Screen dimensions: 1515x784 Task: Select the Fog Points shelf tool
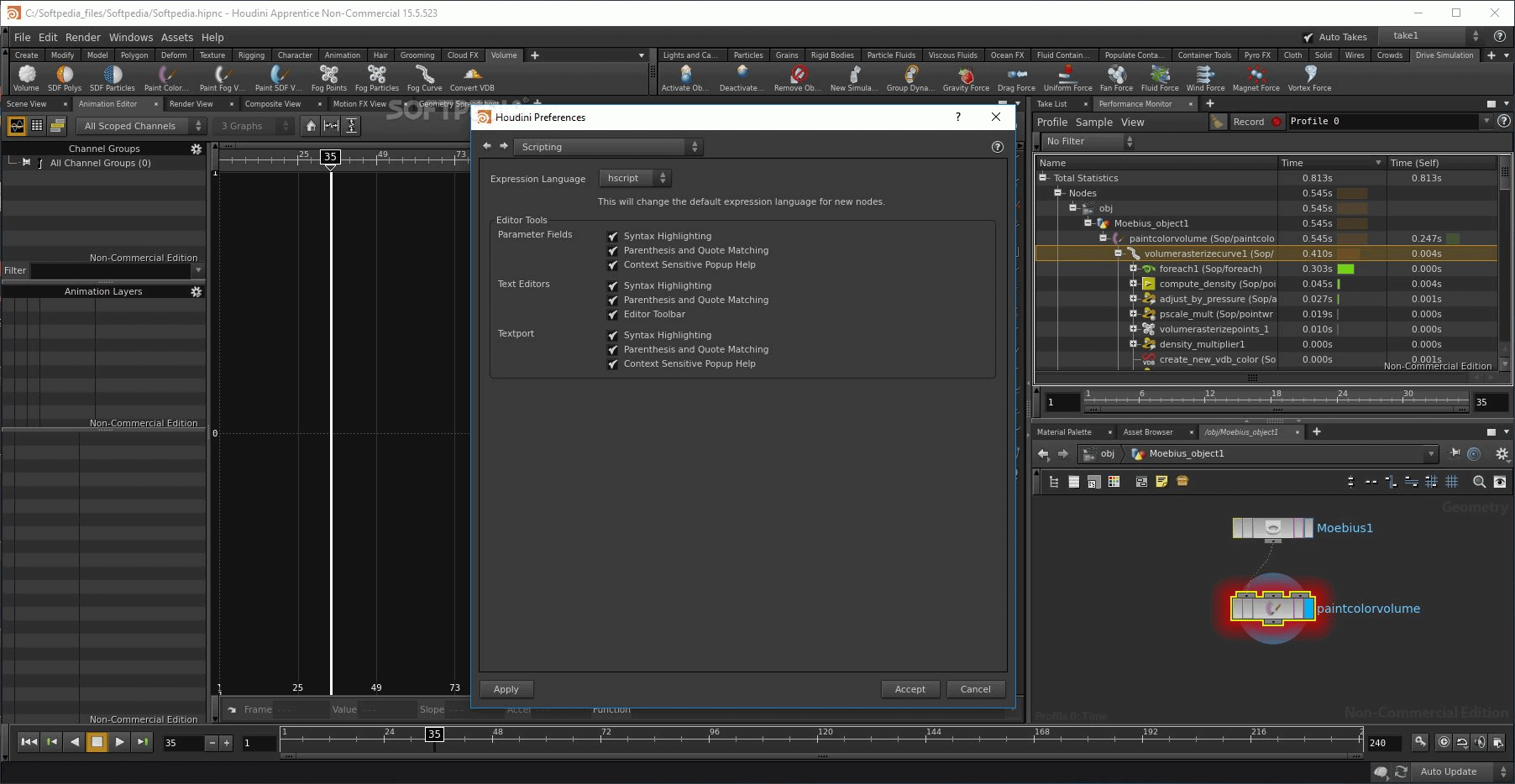click(329, 78)
